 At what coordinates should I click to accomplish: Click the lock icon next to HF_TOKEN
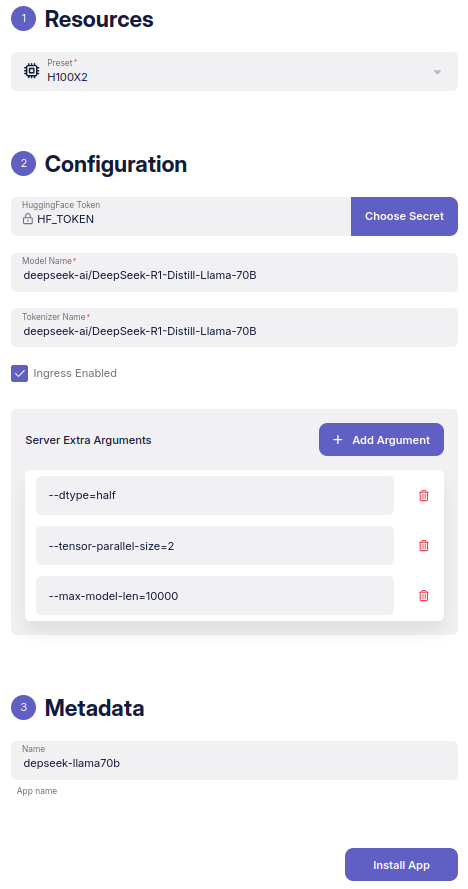click(x=28, y=219)
